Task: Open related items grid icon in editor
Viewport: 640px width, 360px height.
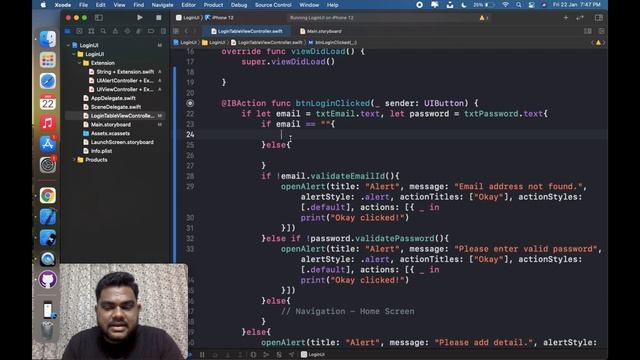Action: [x=176, y=31]
